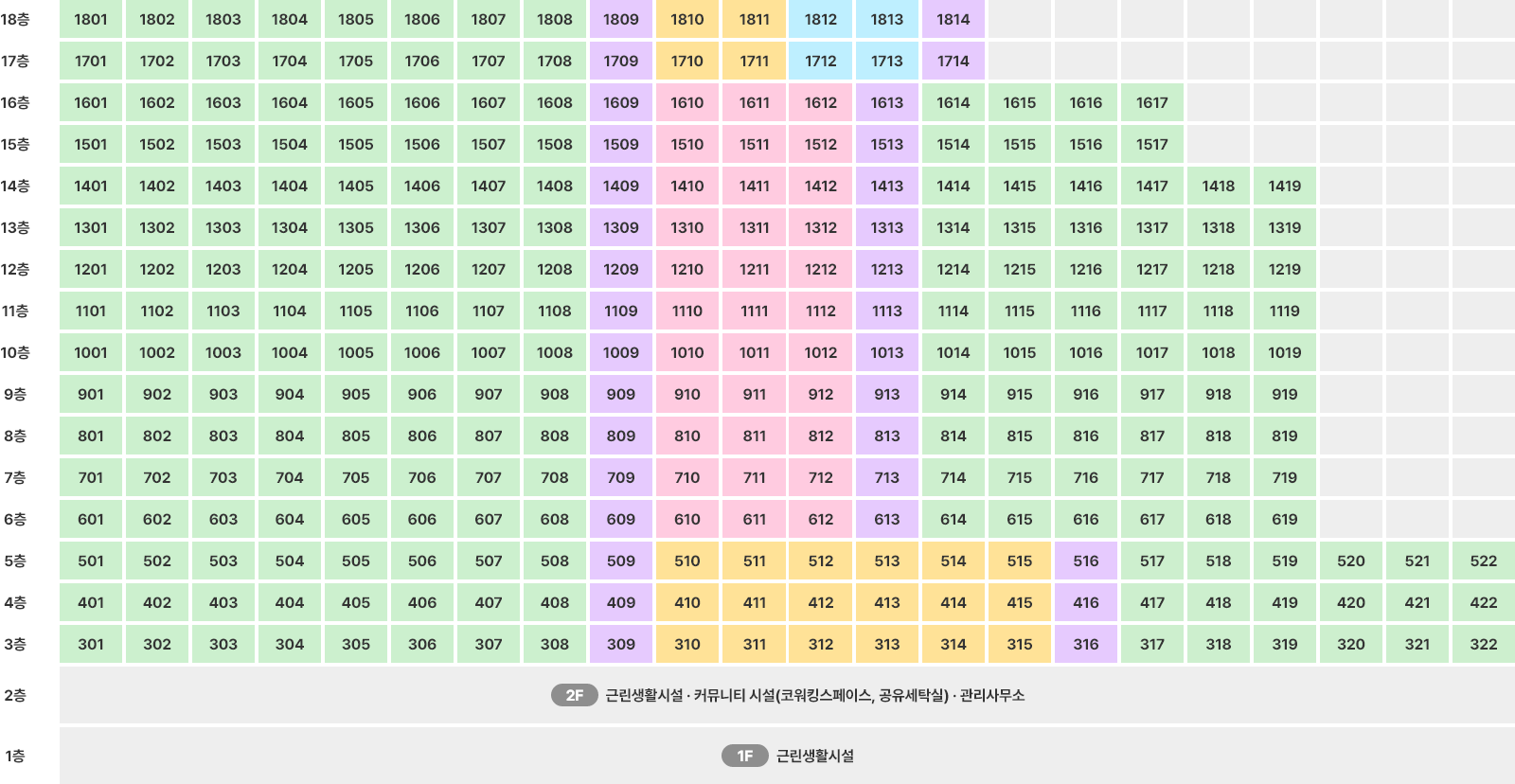Choose unit 415 yellow cell

[x=1019, y=602]
